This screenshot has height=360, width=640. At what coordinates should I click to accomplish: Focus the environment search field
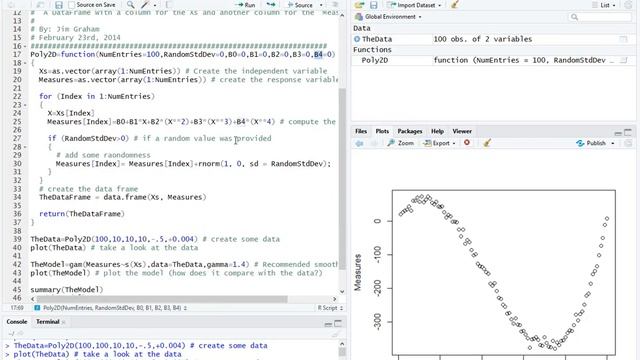tap(600, 17)
